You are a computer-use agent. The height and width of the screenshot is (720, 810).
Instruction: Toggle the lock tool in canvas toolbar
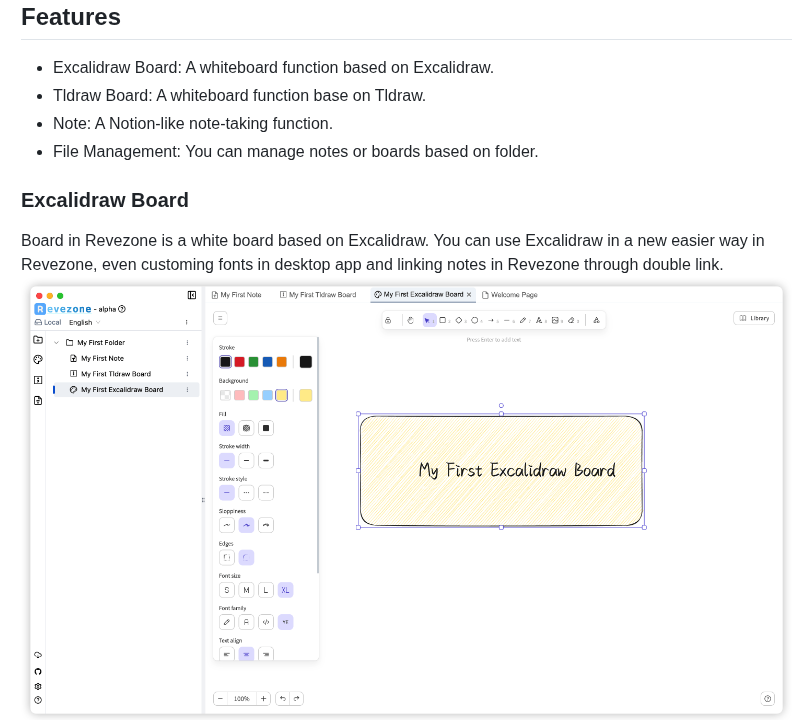tap(388, 320)
